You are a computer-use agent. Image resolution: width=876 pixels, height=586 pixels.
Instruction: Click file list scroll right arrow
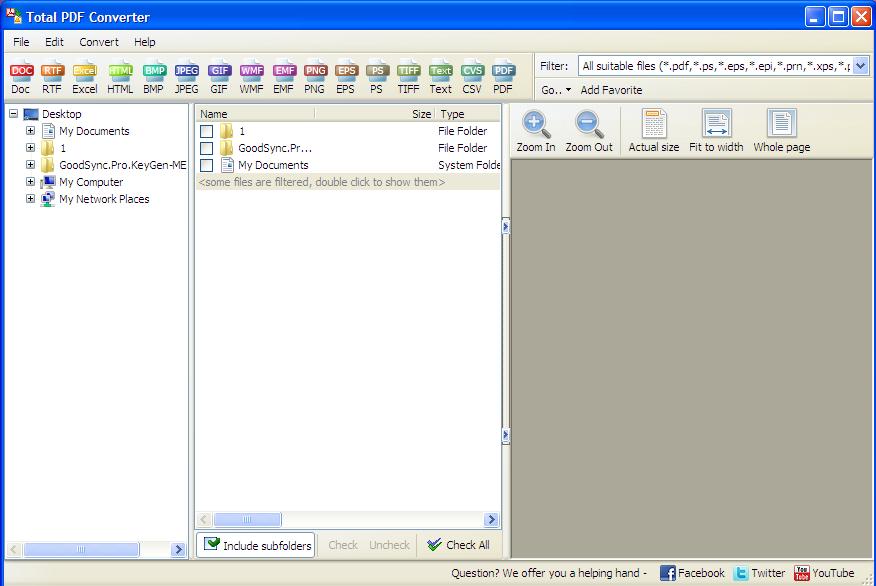tap(491, 520)
